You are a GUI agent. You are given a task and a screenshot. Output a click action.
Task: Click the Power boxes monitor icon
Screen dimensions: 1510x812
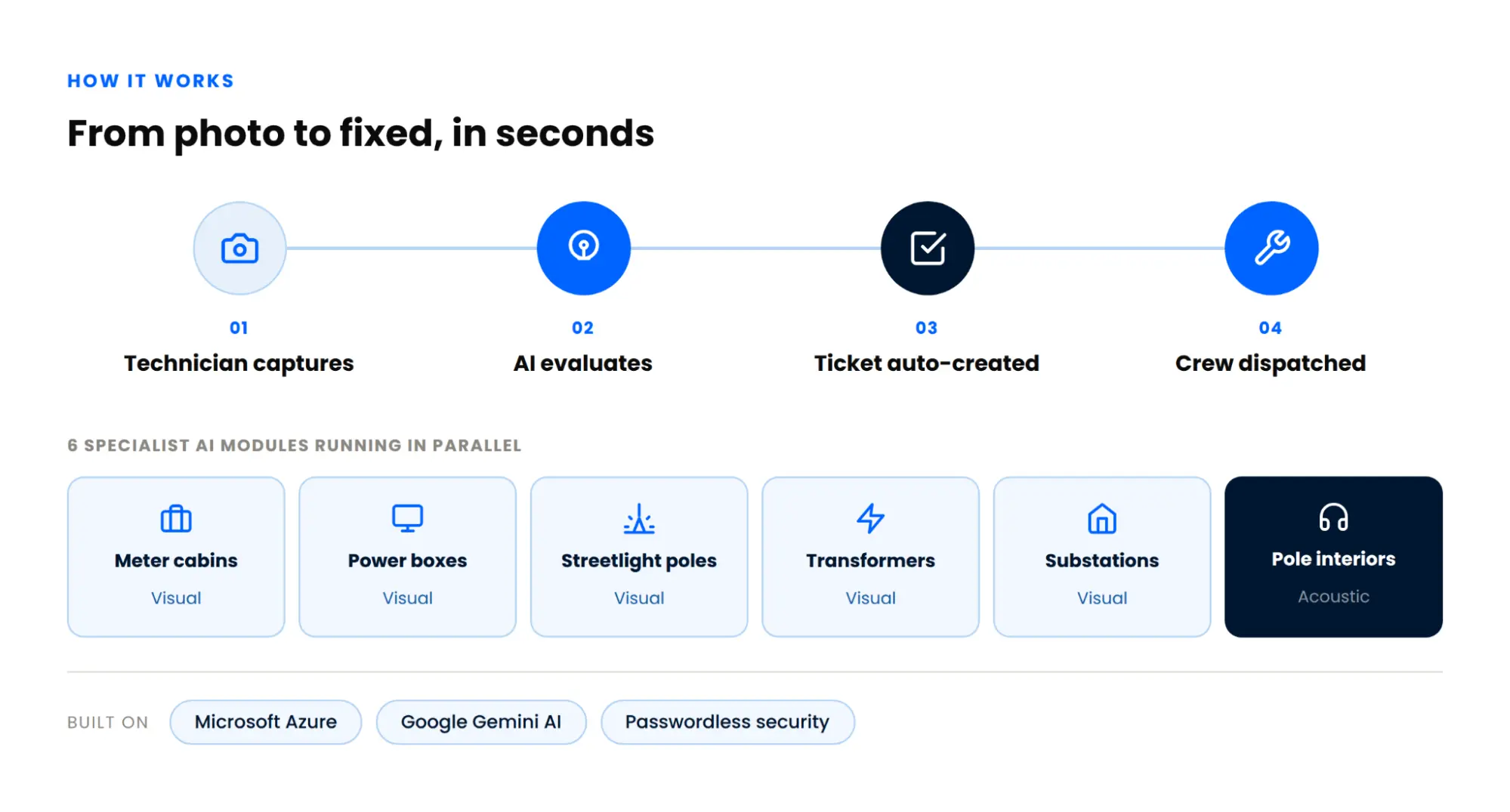[407, 518]
